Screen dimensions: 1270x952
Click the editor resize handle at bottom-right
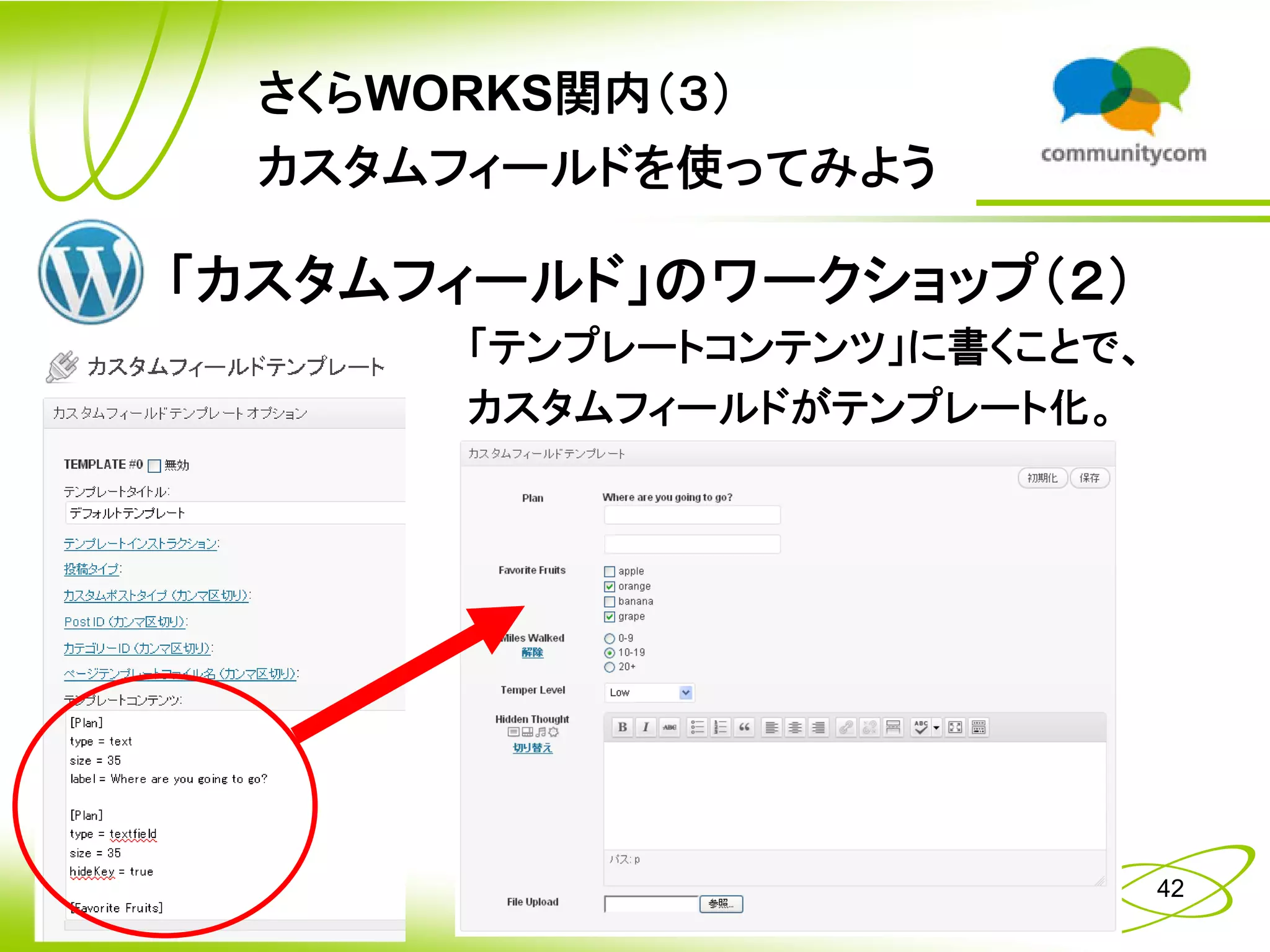click(1099, 880)
